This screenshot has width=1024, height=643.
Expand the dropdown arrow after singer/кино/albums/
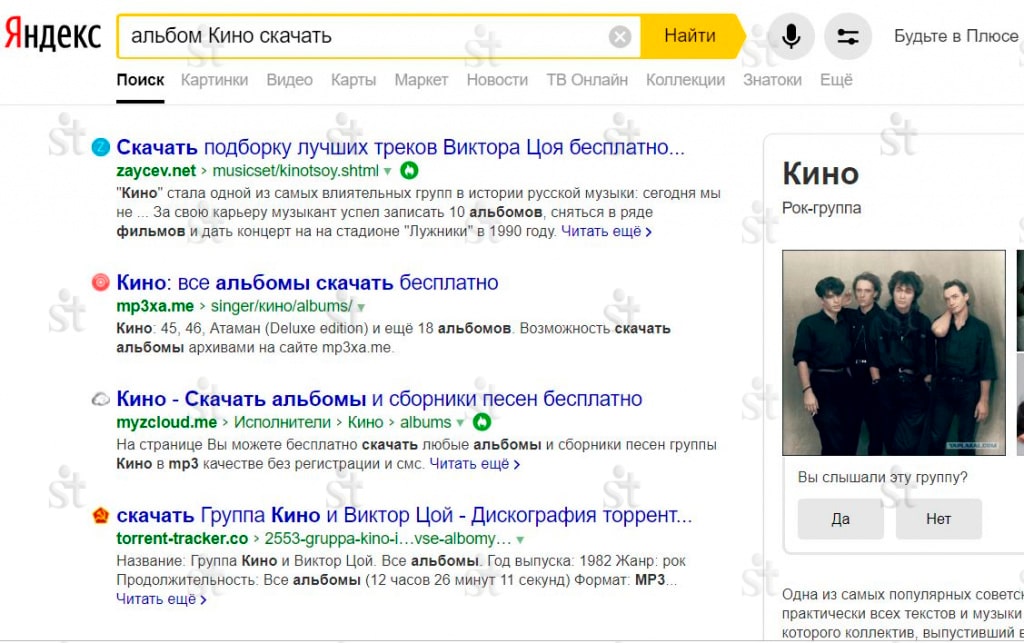pos(361,307)
